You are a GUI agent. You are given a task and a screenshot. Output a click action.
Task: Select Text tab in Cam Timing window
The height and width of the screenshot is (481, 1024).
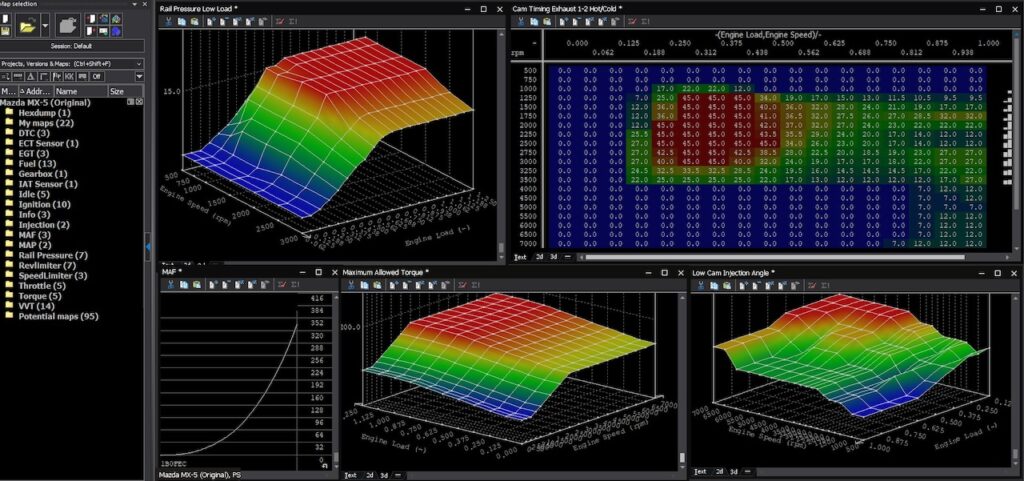[520, 257]
